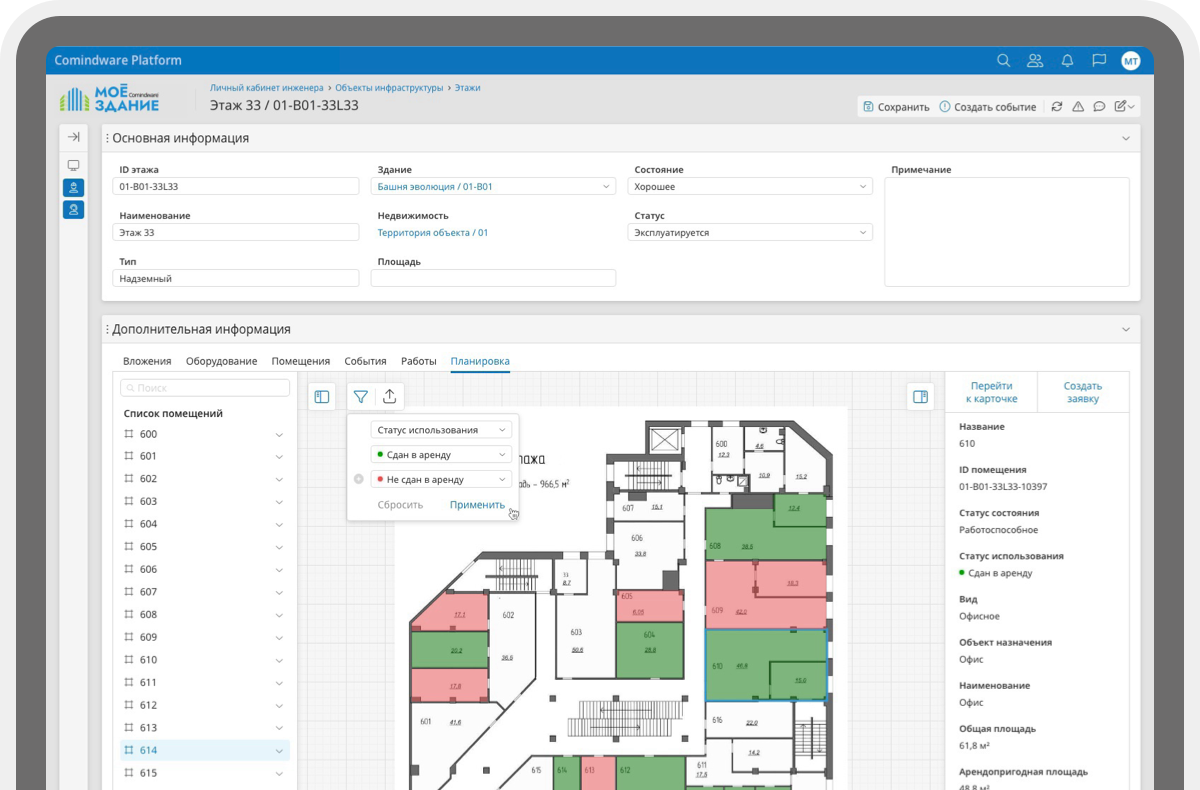The height and width of the screenshot is (790, 1200).
Task: Expand room 605 chevron in list
Action: tap(279, 548)
